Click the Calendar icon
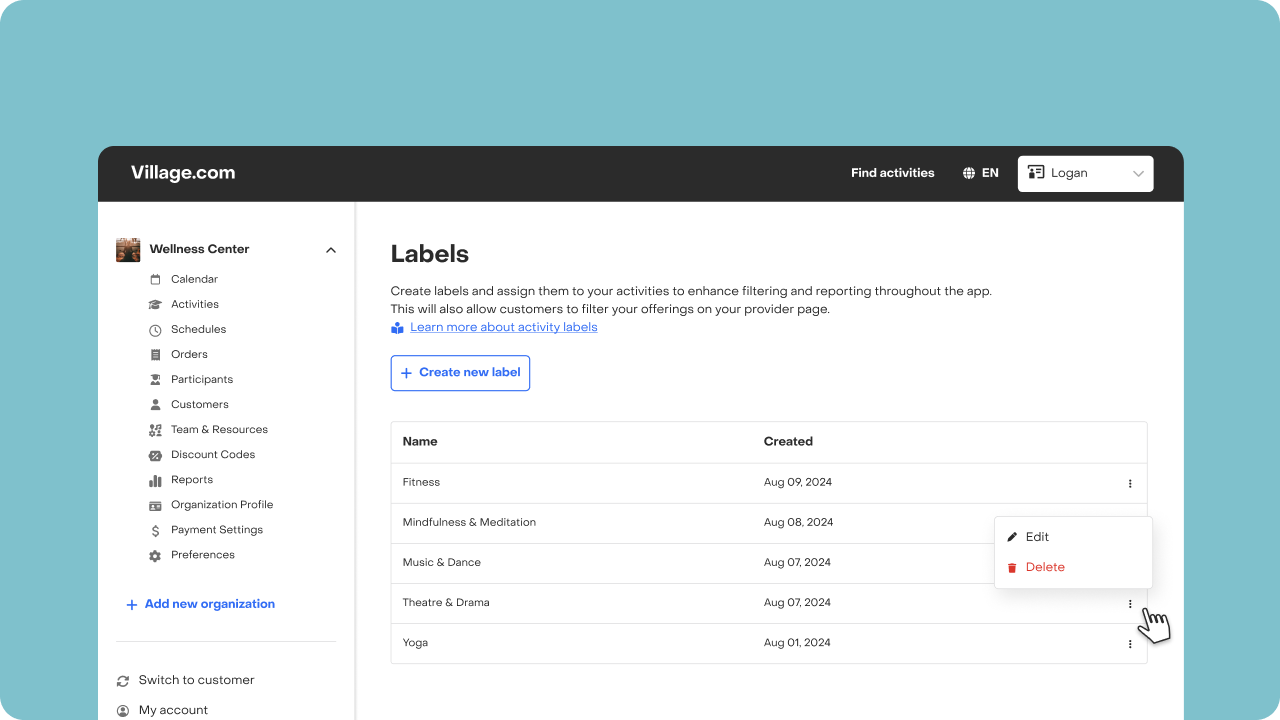Screen dimensions: 1280x720 point(155,280)
